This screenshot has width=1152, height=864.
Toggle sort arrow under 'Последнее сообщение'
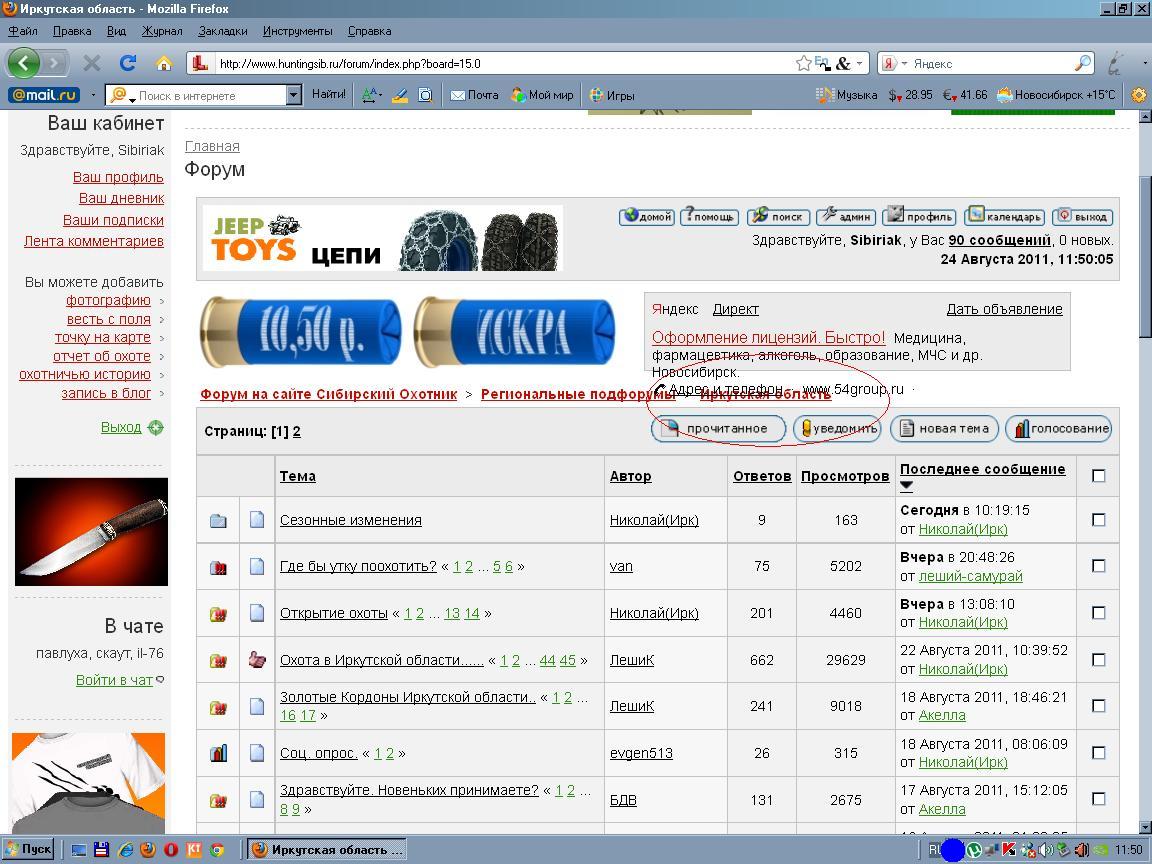[906, 486]
